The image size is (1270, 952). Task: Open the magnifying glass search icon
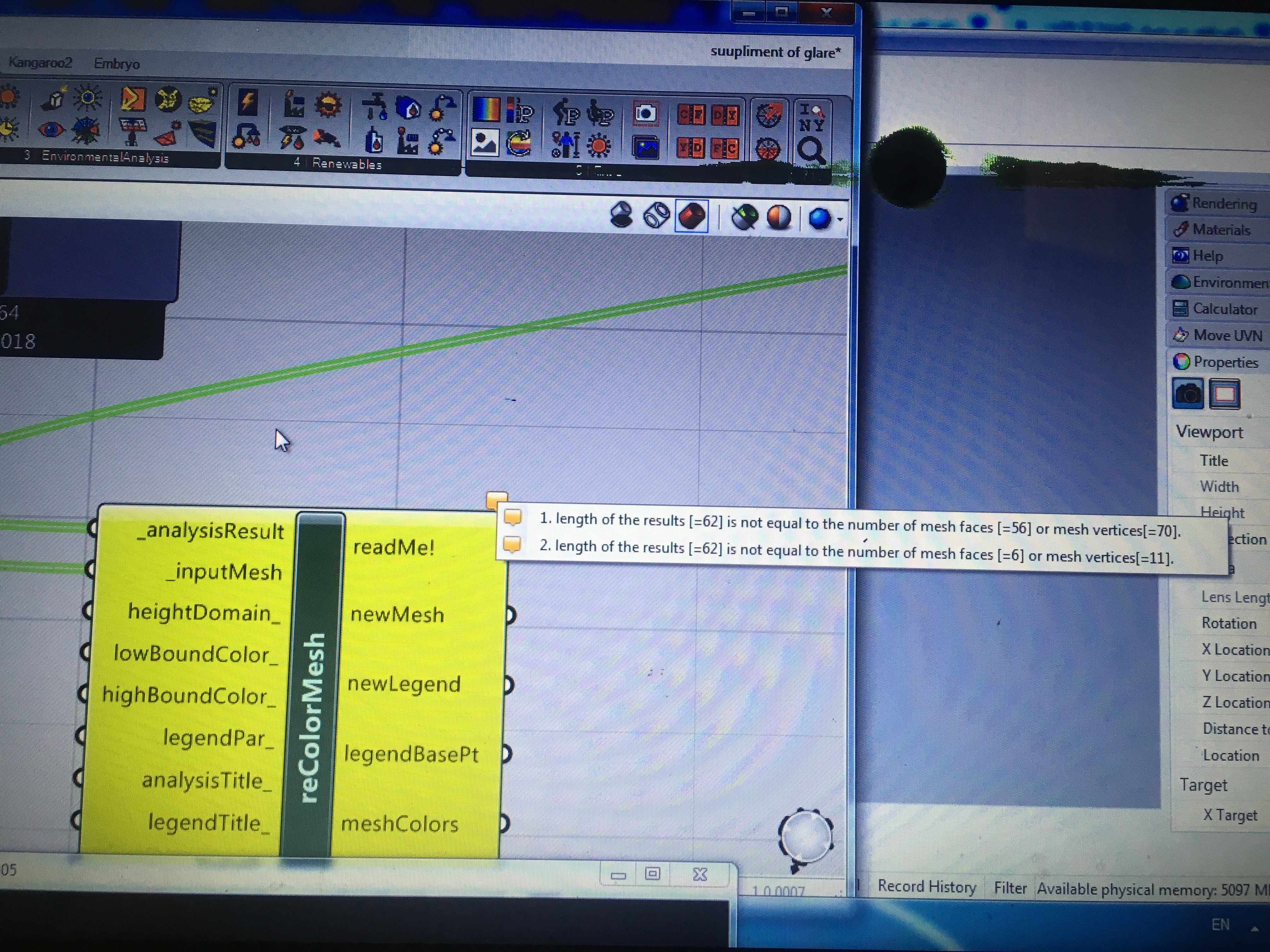click(811, 151)
